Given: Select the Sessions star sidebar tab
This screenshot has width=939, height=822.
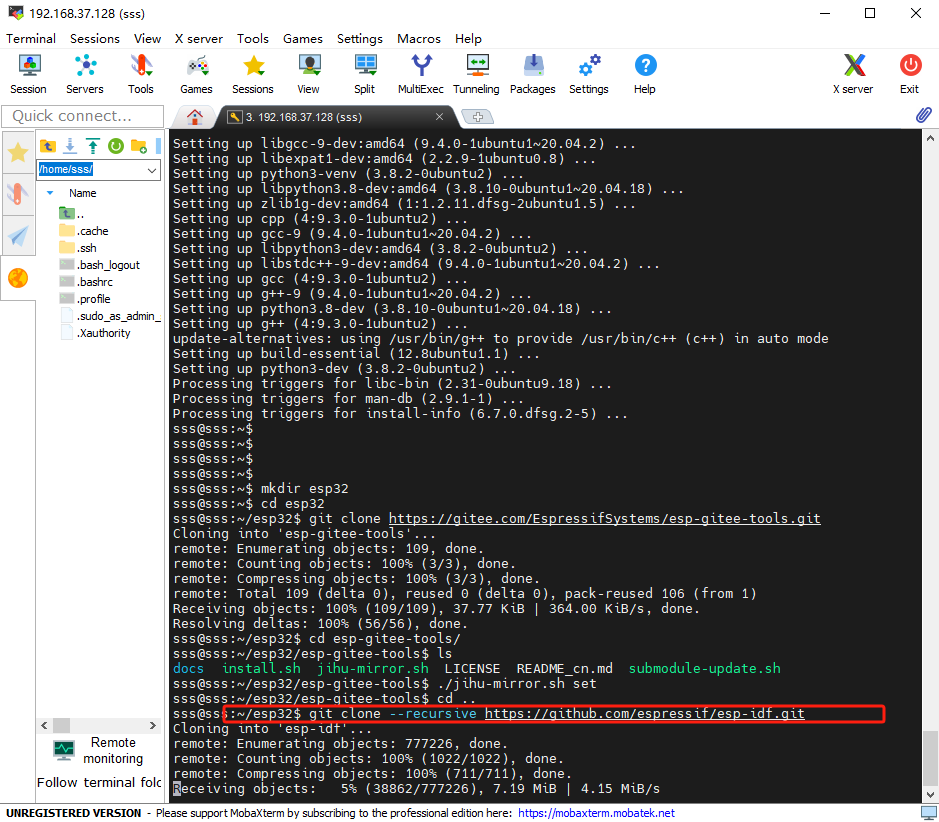Looking at the screenshot, I should pos(18,152).
